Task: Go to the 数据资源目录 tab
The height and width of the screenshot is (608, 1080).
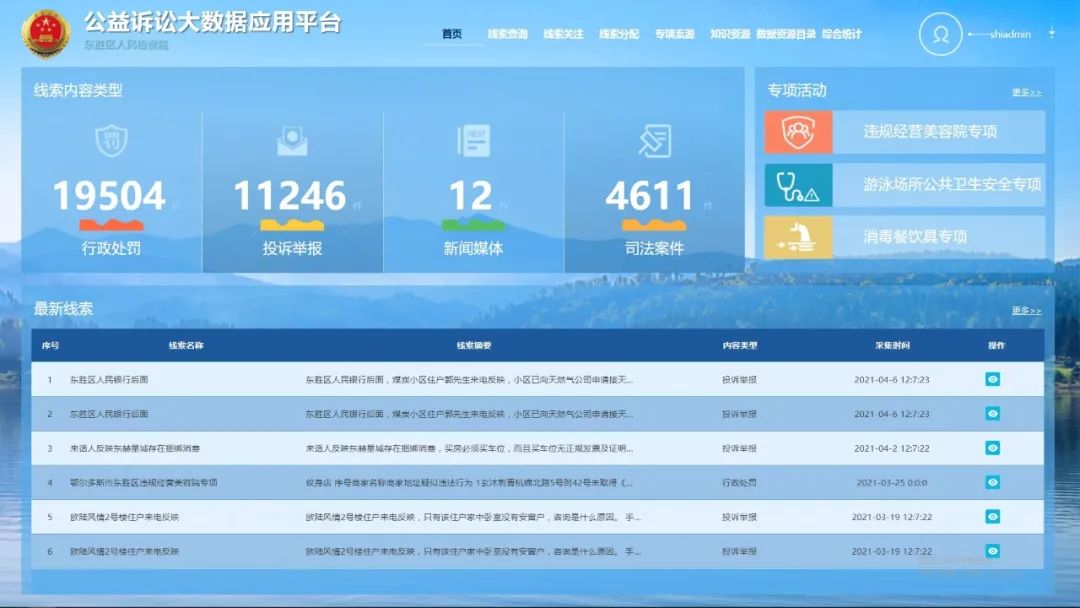Action: [786, 34]
